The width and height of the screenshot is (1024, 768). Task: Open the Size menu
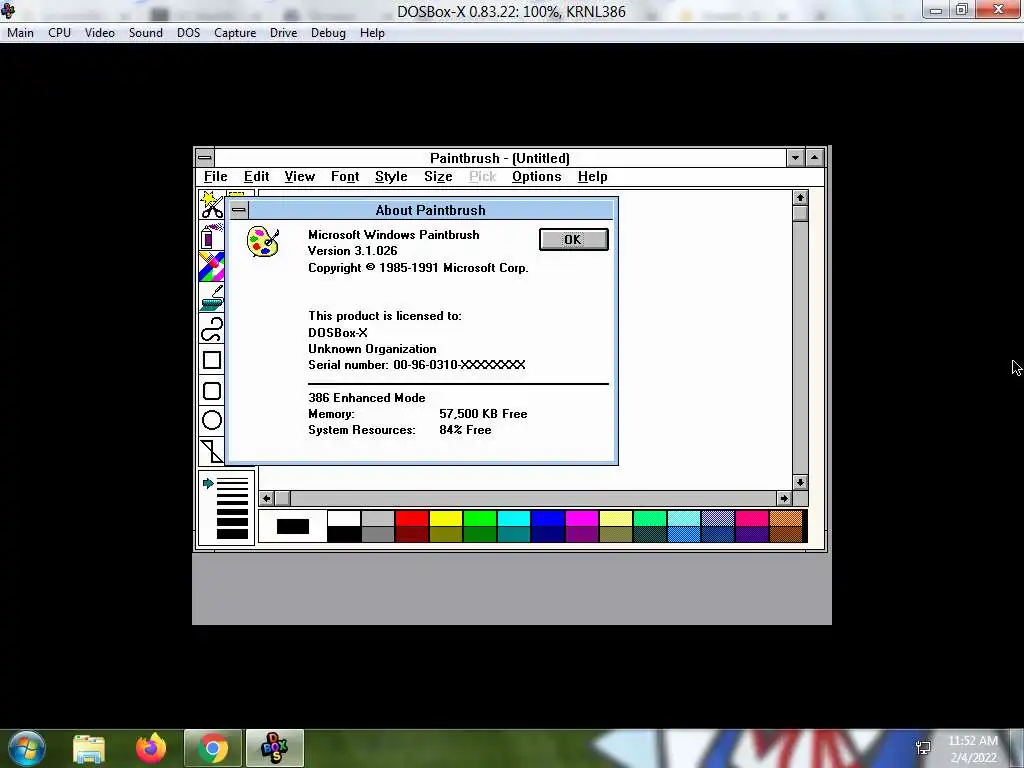pyautogui.click(x=438, y=176)
